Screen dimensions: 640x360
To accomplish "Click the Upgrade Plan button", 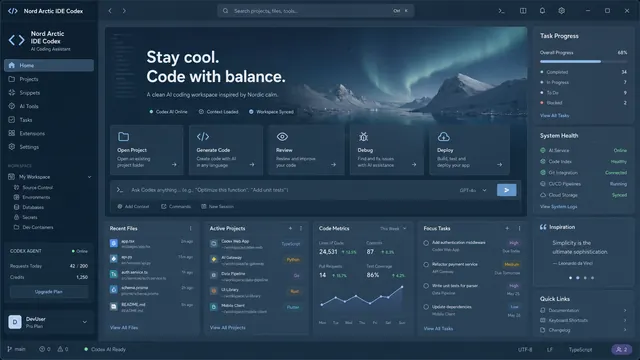I will coord(49,292).
